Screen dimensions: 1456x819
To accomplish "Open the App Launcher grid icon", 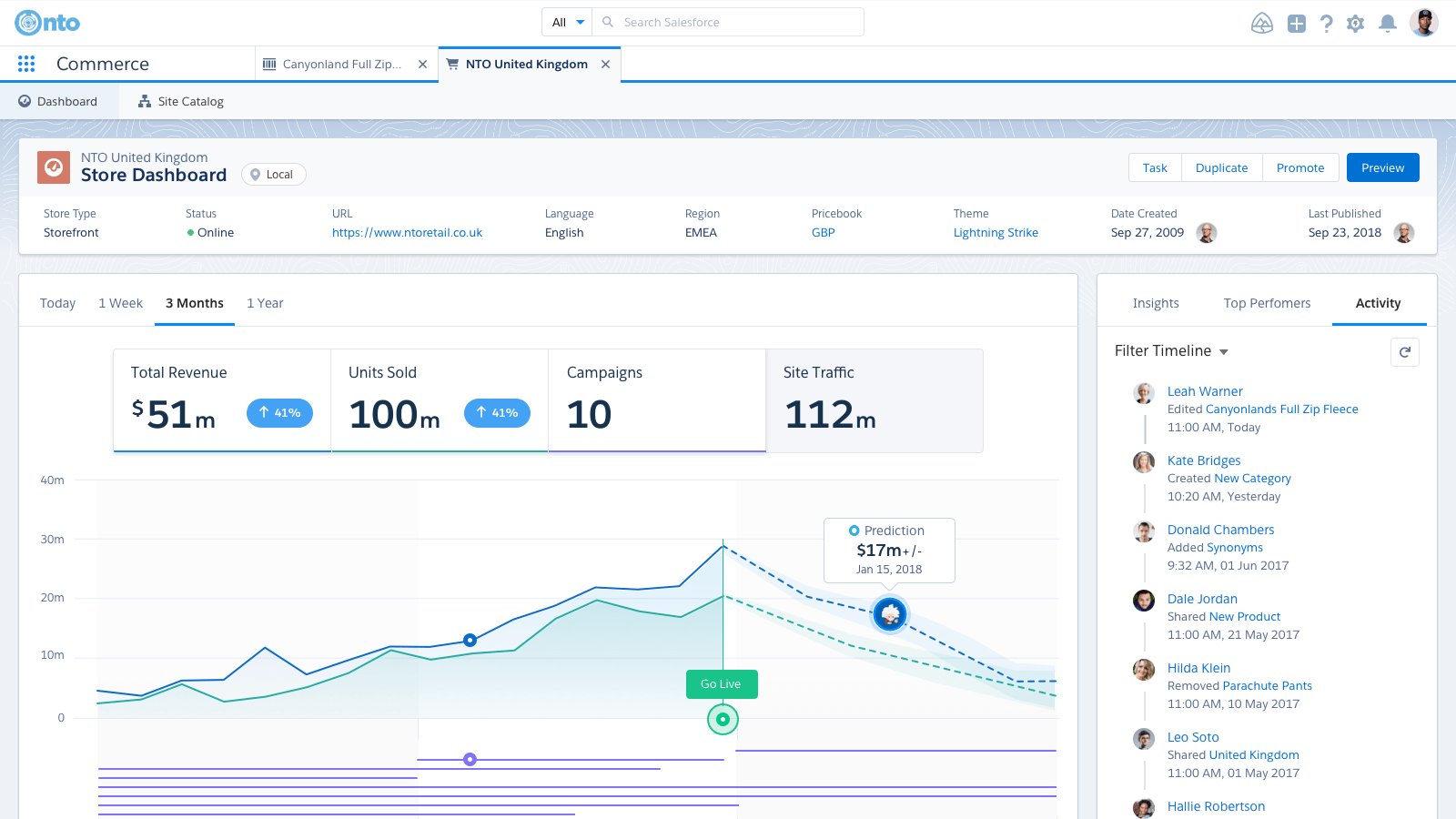I will [x=26, y=64].
